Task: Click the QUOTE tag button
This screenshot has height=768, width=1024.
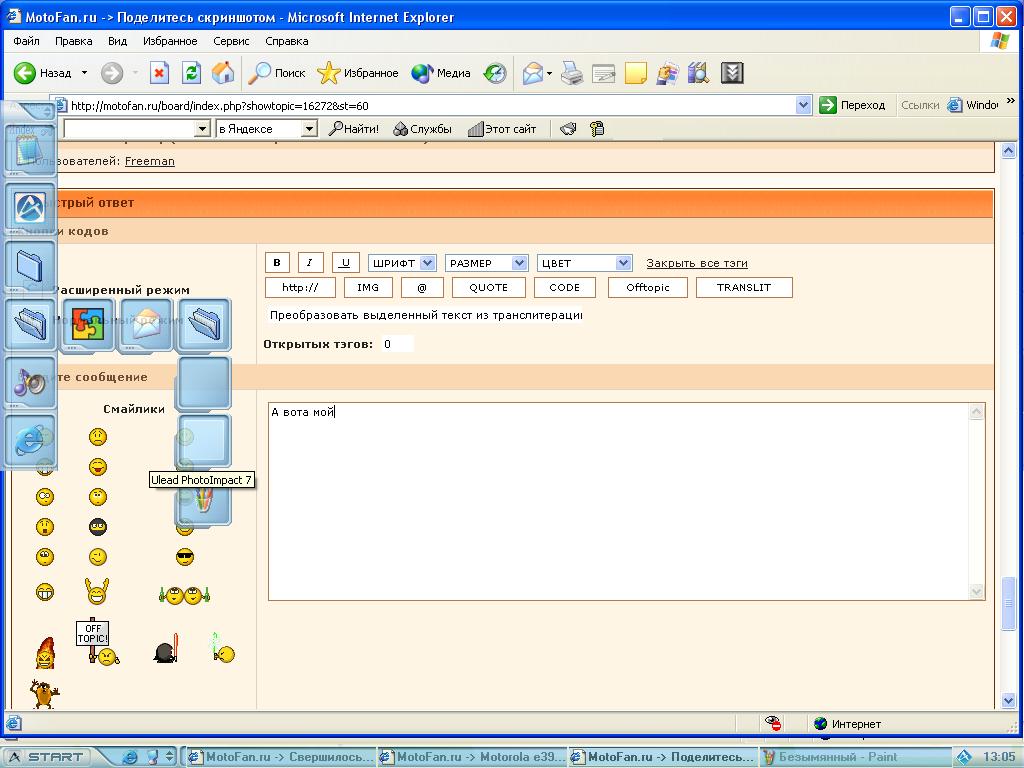Action: click(488, 287)
